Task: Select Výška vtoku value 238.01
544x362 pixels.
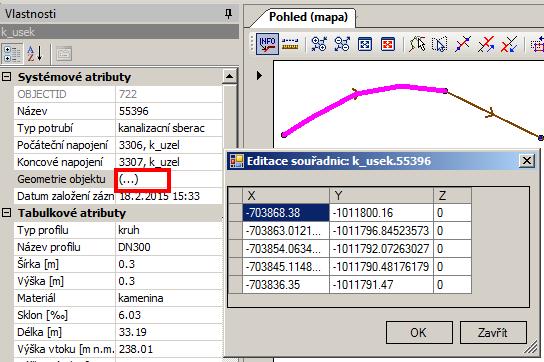Action: click(169, 349)
